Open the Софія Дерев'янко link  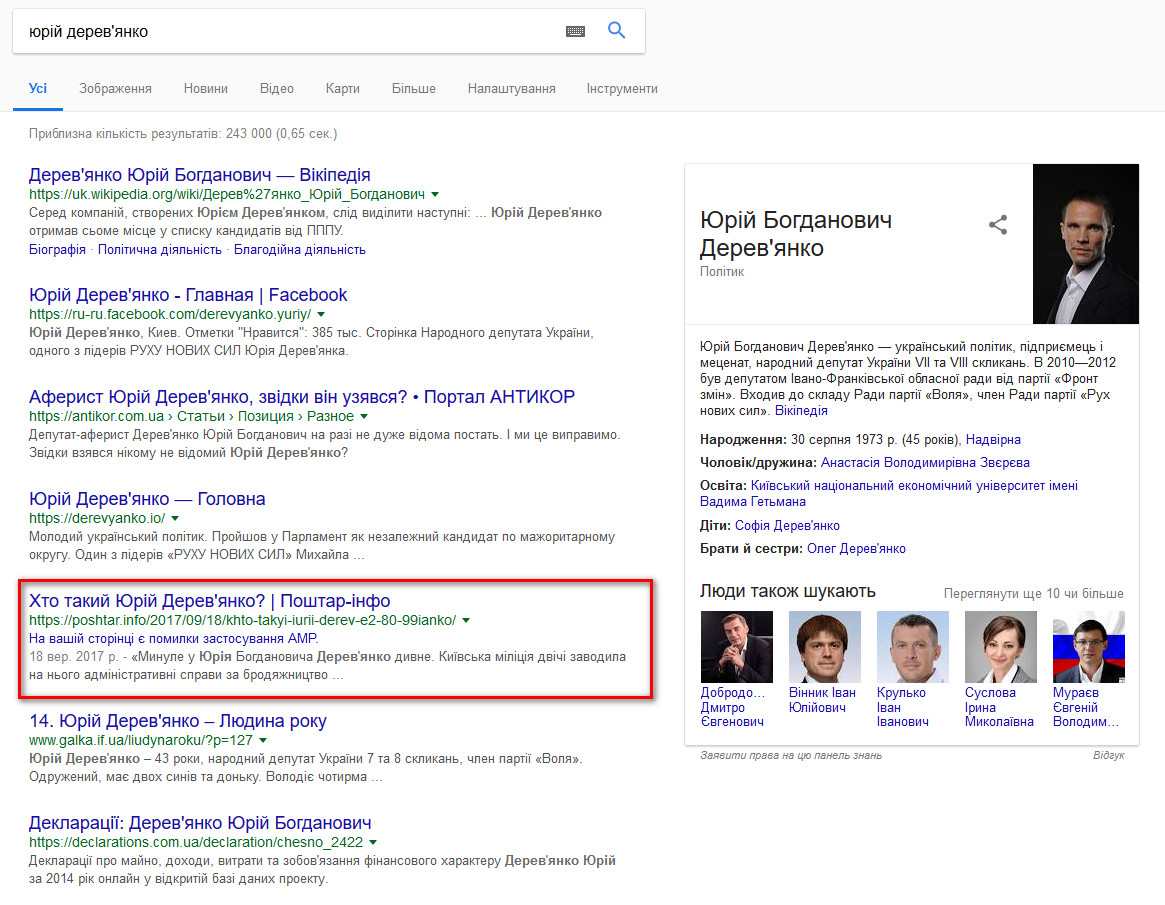(x=788, y=526)
